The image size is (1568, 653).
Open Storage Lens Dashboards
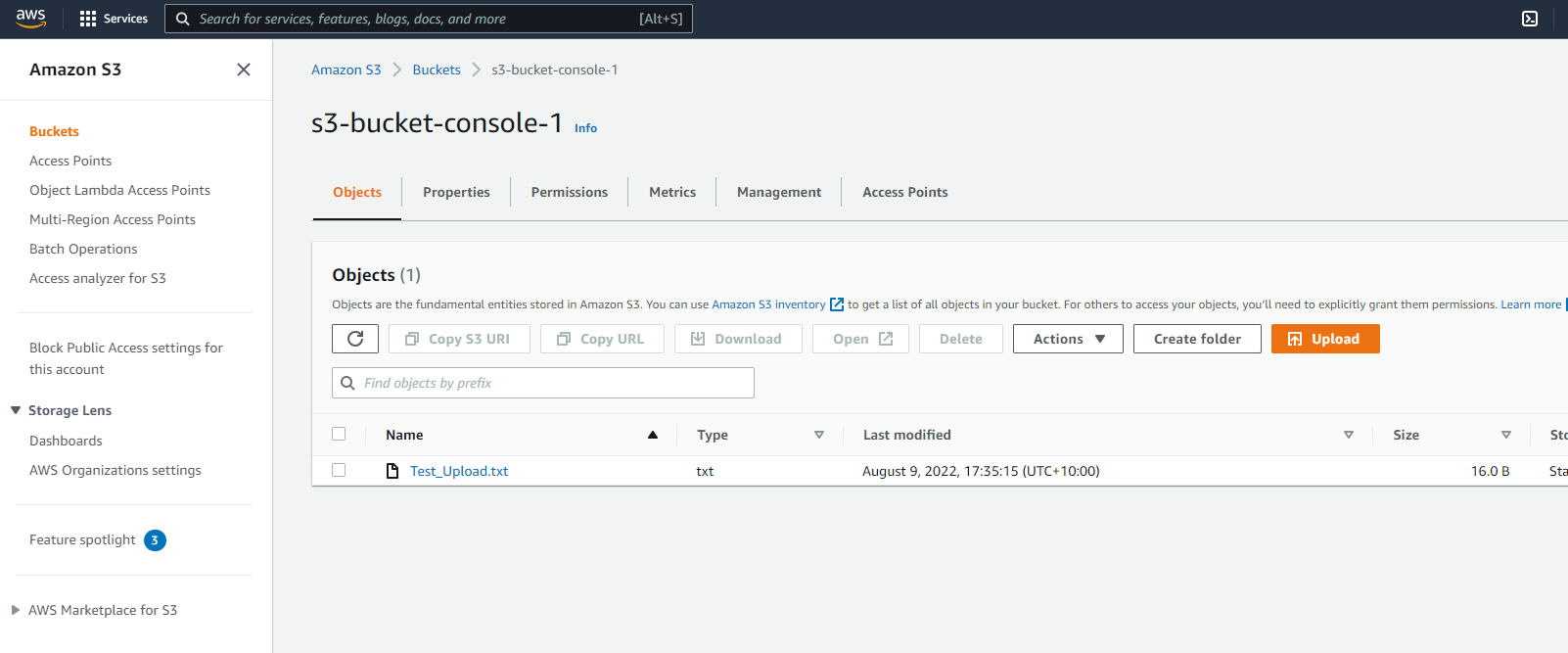tap(66, 441)
